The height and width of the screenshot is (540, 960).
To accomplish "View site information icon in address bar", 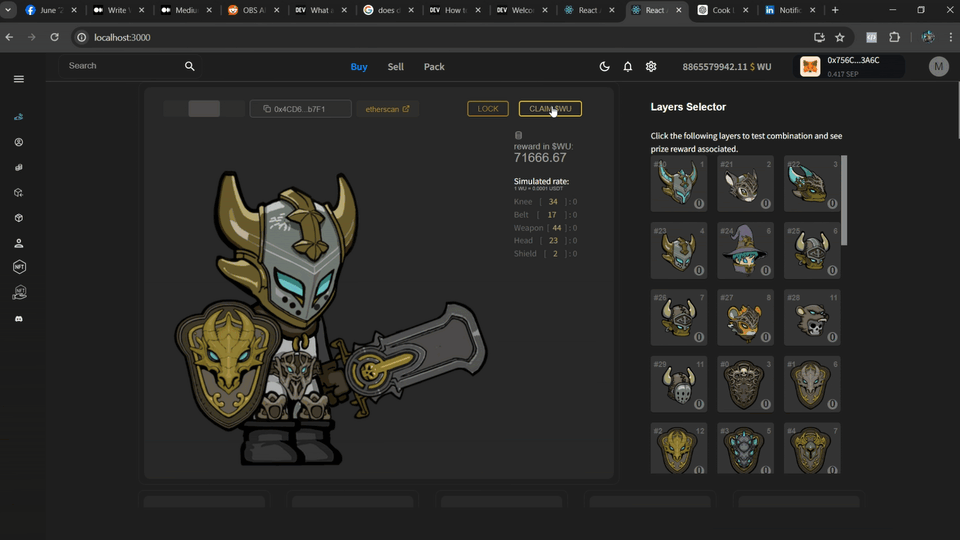I will click(81, 37).
